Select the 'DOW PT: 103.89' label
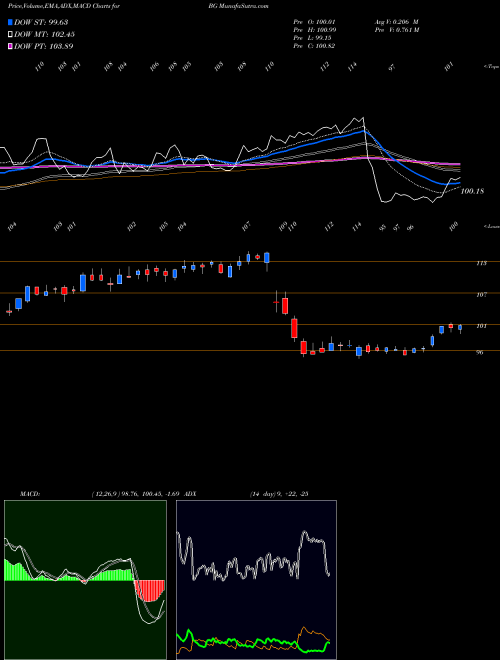Screen dimensions: 500x660 pos(44,46)
